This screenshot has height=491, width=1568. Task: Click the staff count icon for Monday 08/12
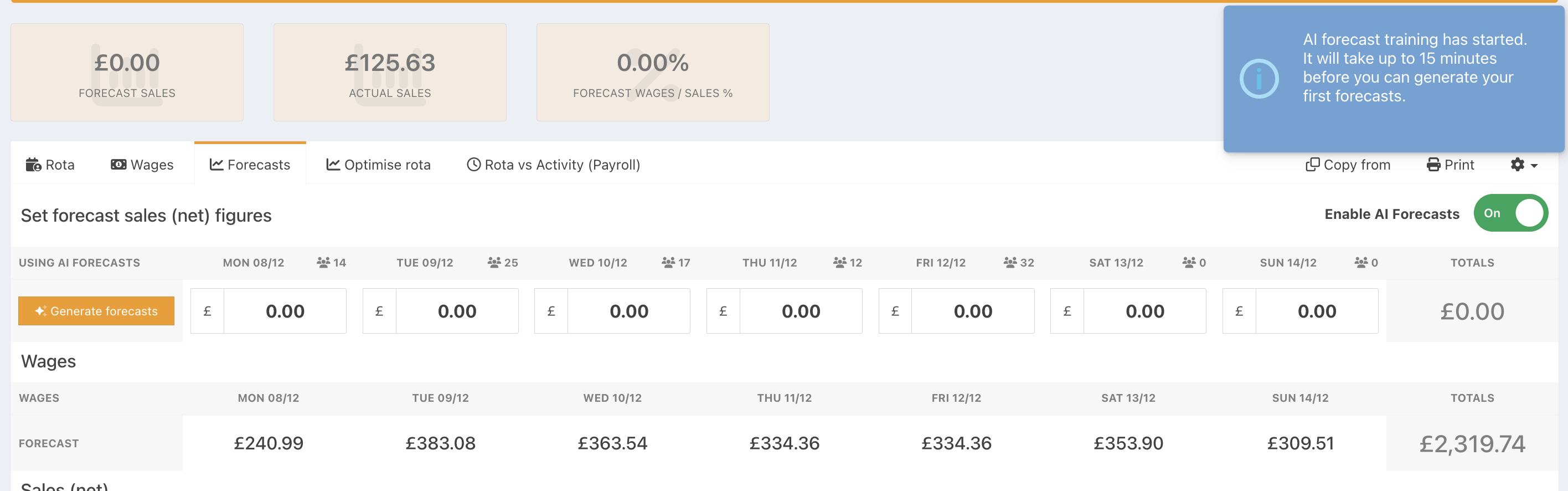(323, 263)
